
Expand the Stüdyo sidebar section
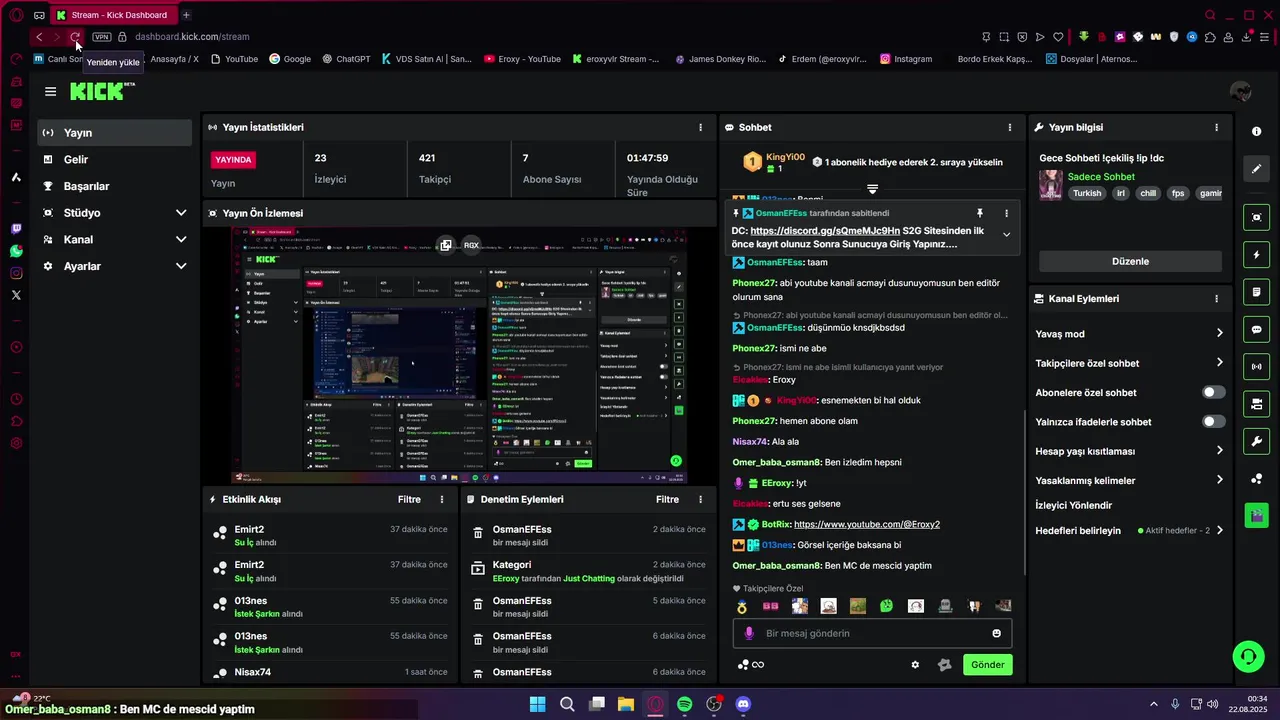pos(181,213)
